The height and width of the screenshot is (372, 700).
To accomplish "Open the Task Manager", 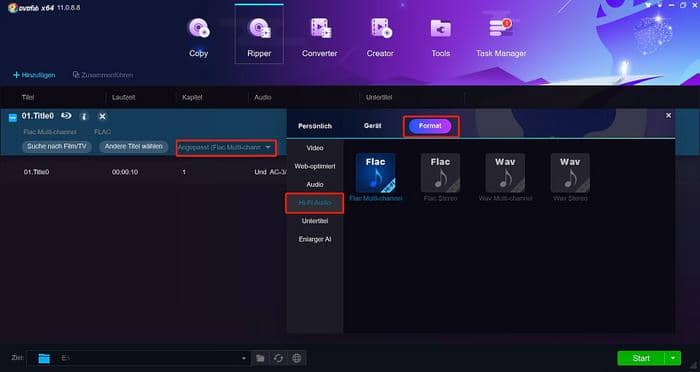I will [501, 38].
